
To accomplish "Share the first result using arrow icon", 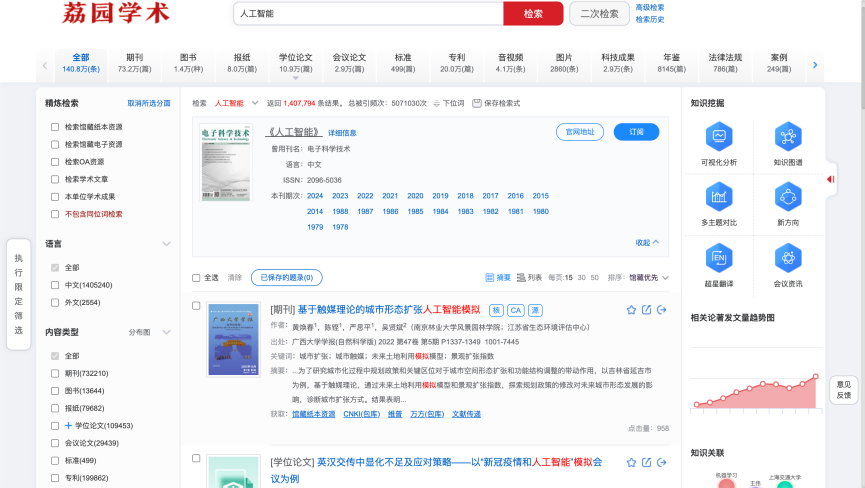I will tap(661, 310).
